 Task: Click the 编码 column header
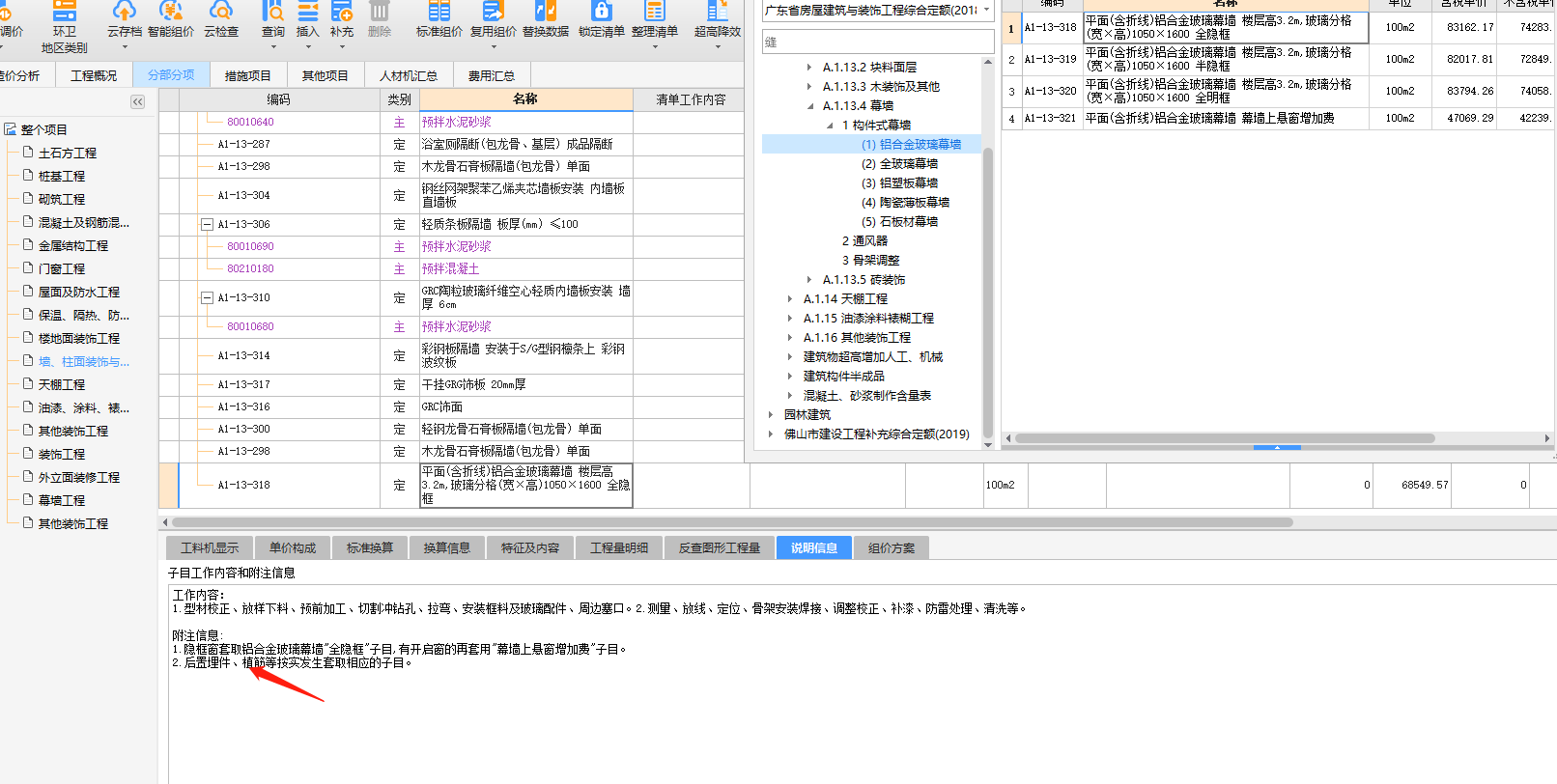click(279, 98)
